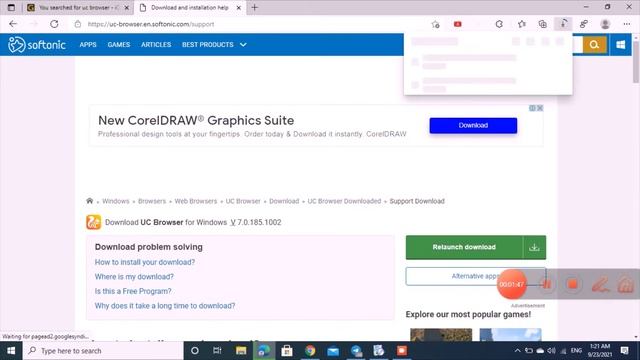Open the second popular game thumbnail

(x=510, y=334)
